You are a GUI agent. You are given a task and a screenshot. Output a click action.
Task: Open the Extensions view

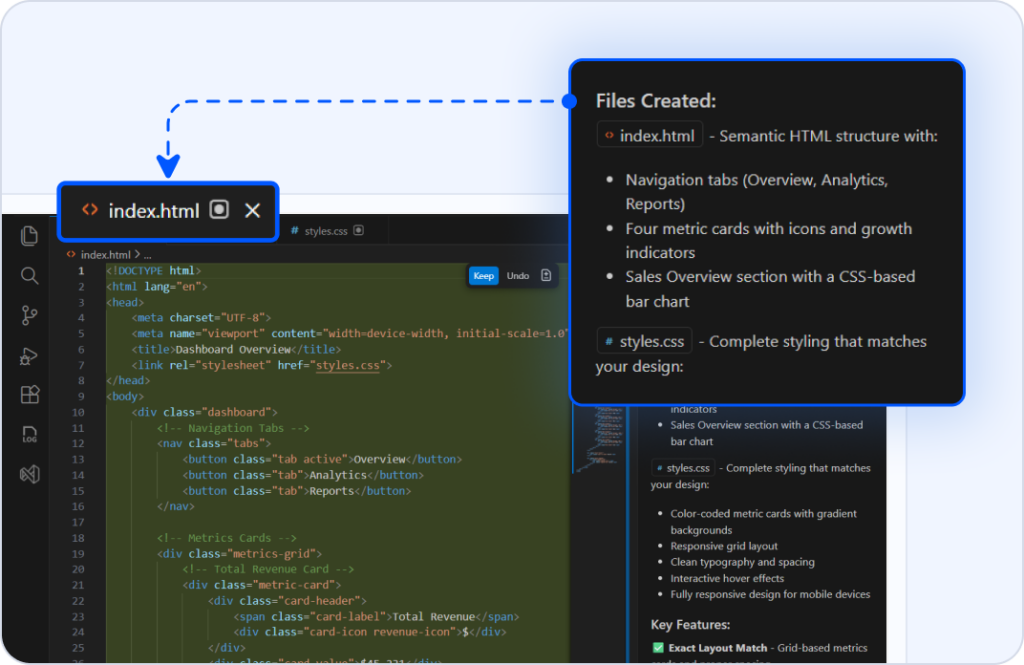(x=29, y=395)
